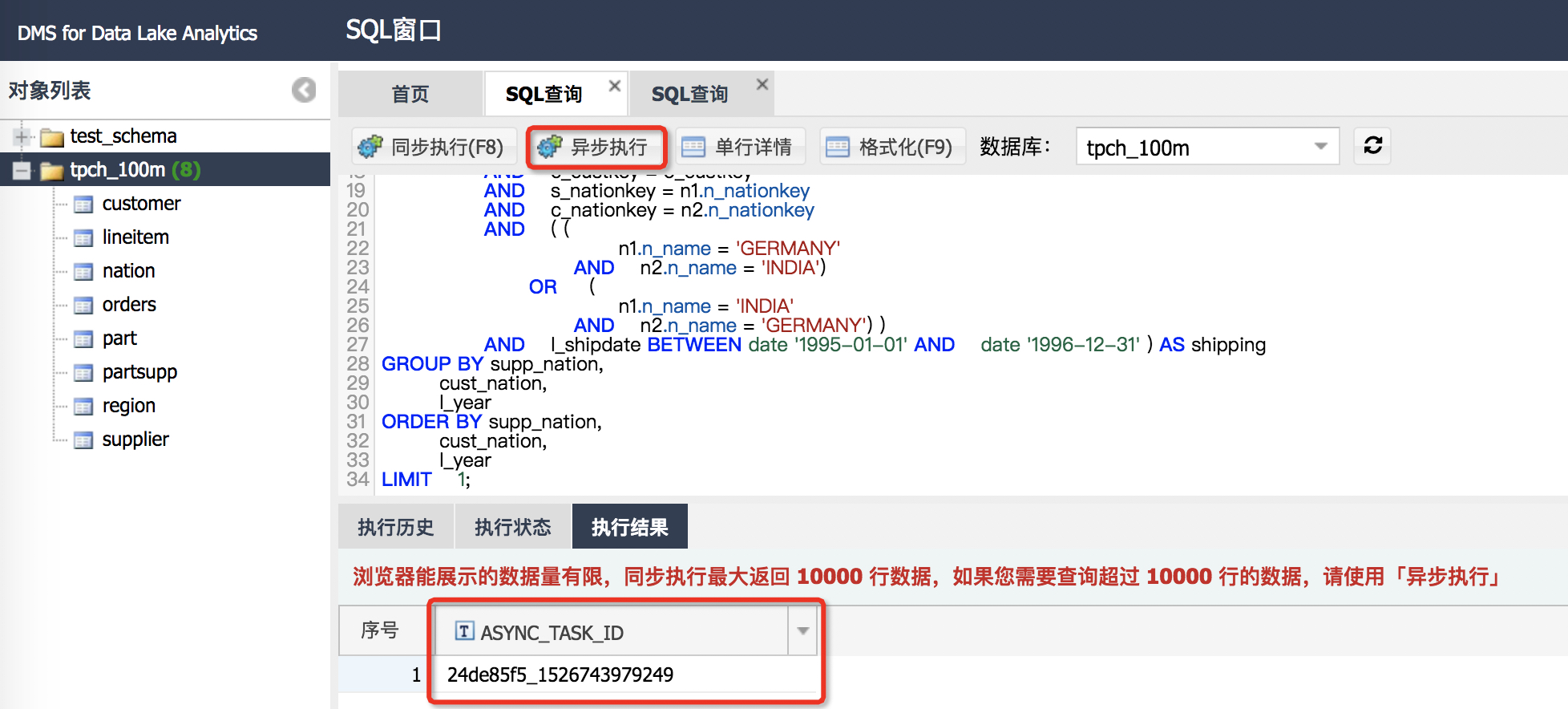Click the SQL窗口 title

(394, 30)
